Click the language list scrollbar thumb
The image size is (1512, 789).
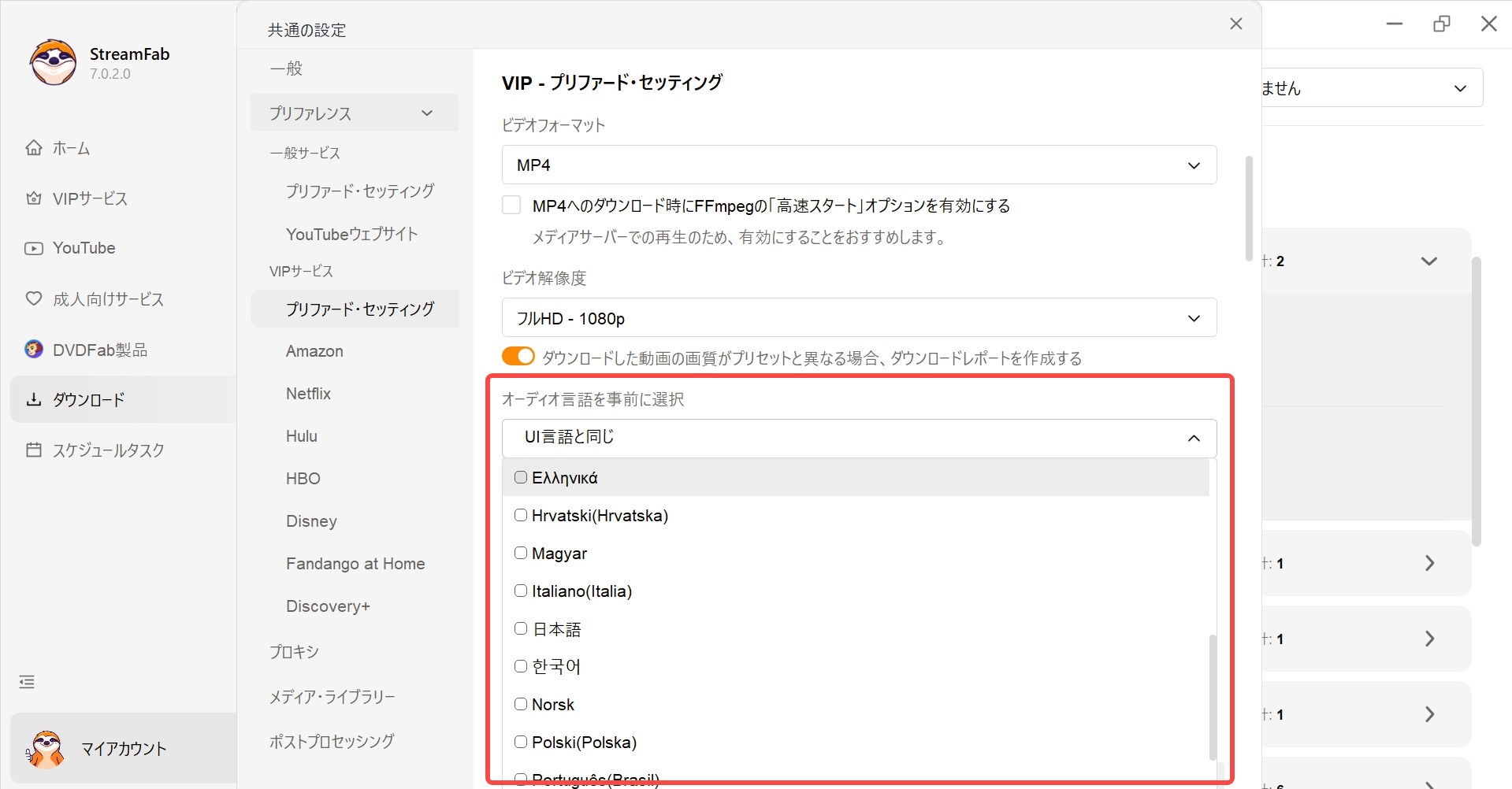[x=1213, y=698]
